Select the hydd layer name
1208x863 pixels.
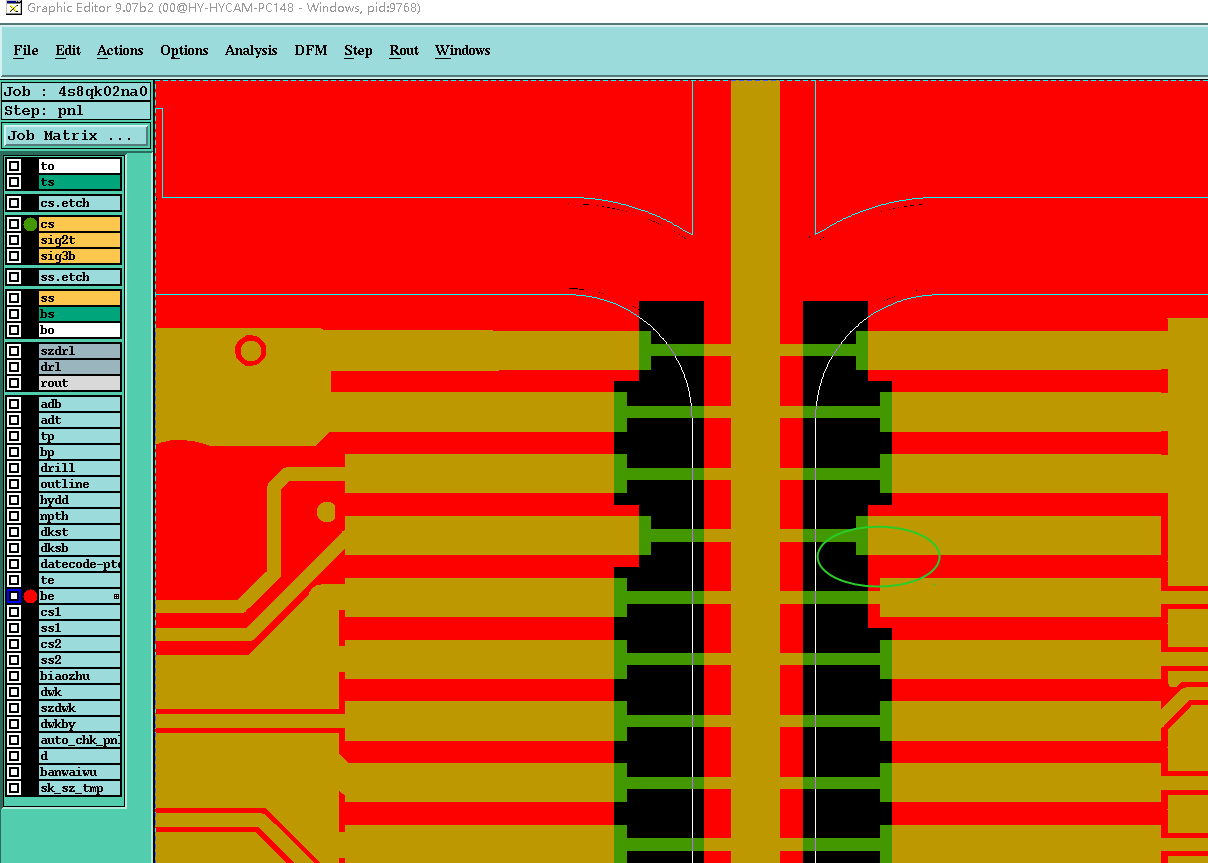click(79, 500)
